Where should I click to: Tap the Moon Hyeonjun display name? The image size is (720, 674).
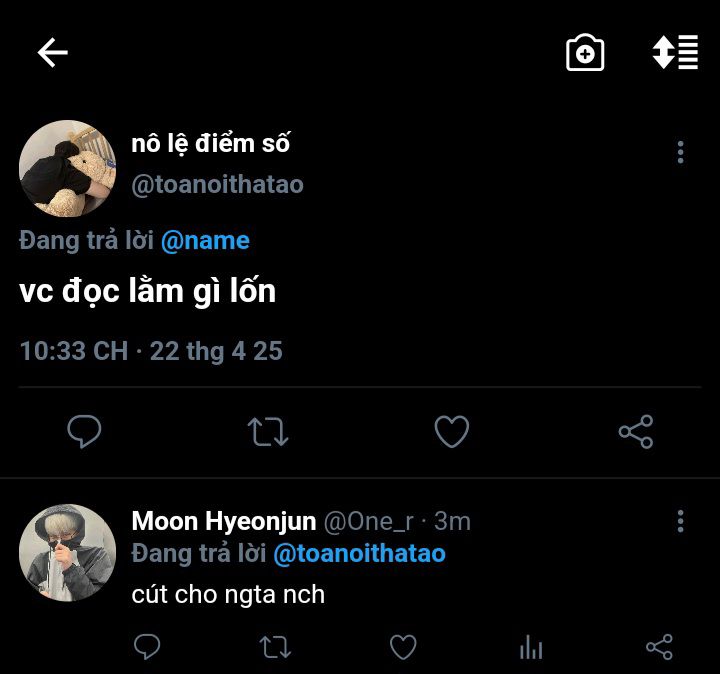224,521
